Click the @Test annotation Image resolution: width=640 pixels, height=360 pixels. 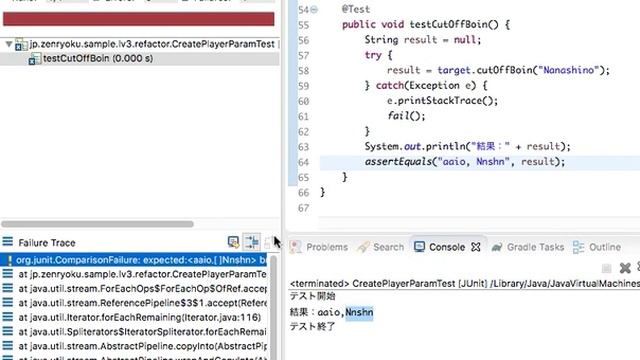click(356, 9)
